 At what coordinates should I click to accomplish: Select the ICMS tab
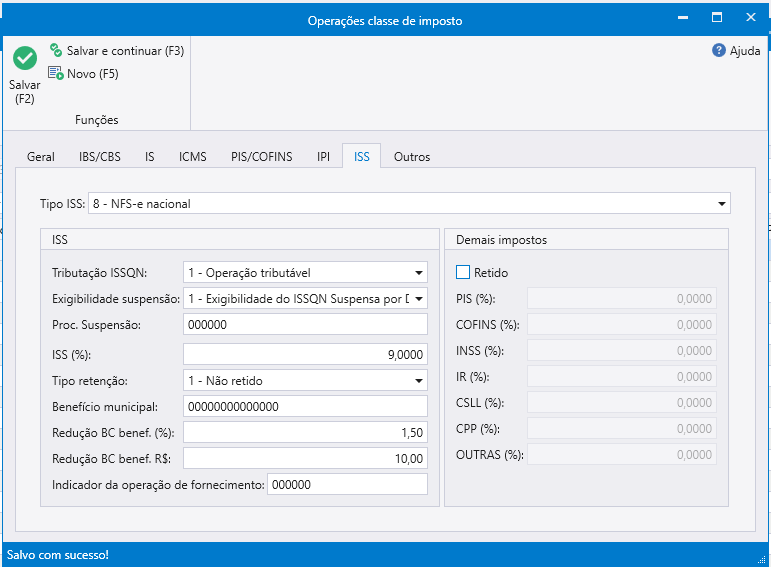point(192,157)
